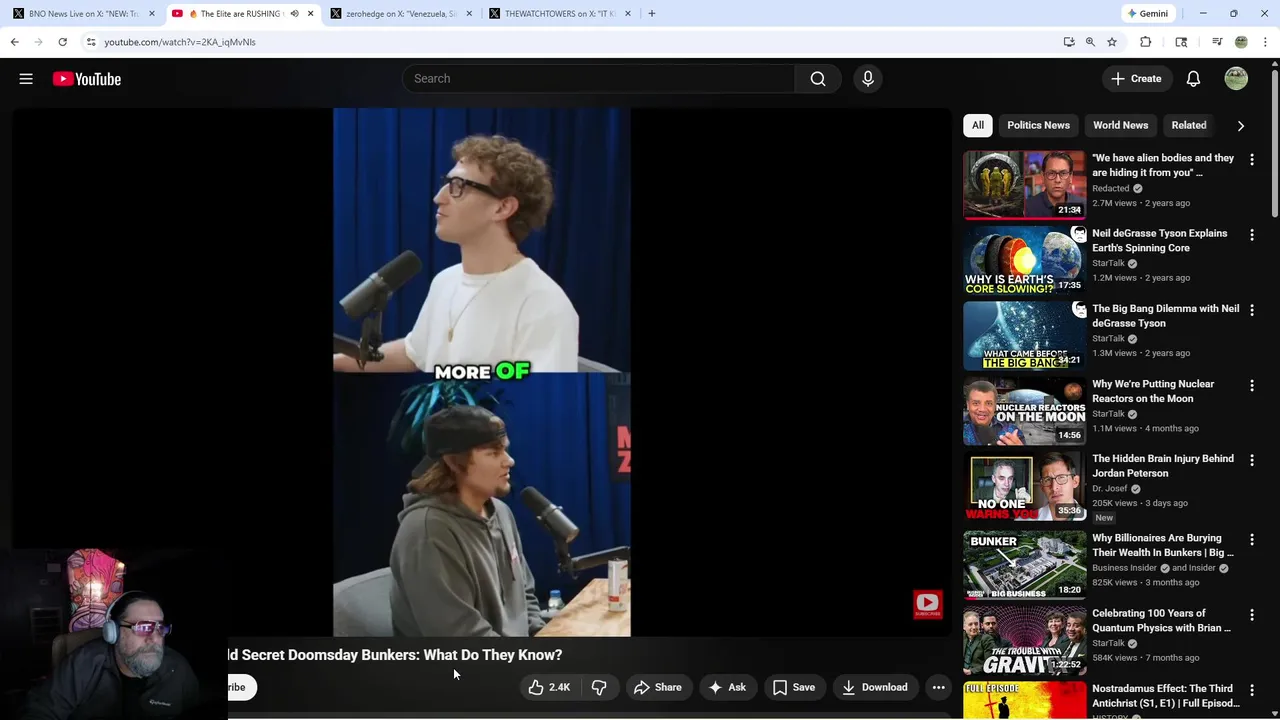This screenshot has height=720, width=1280.
Task: Bookmark this page with the star icon
Action: [x=1111, y=42]
